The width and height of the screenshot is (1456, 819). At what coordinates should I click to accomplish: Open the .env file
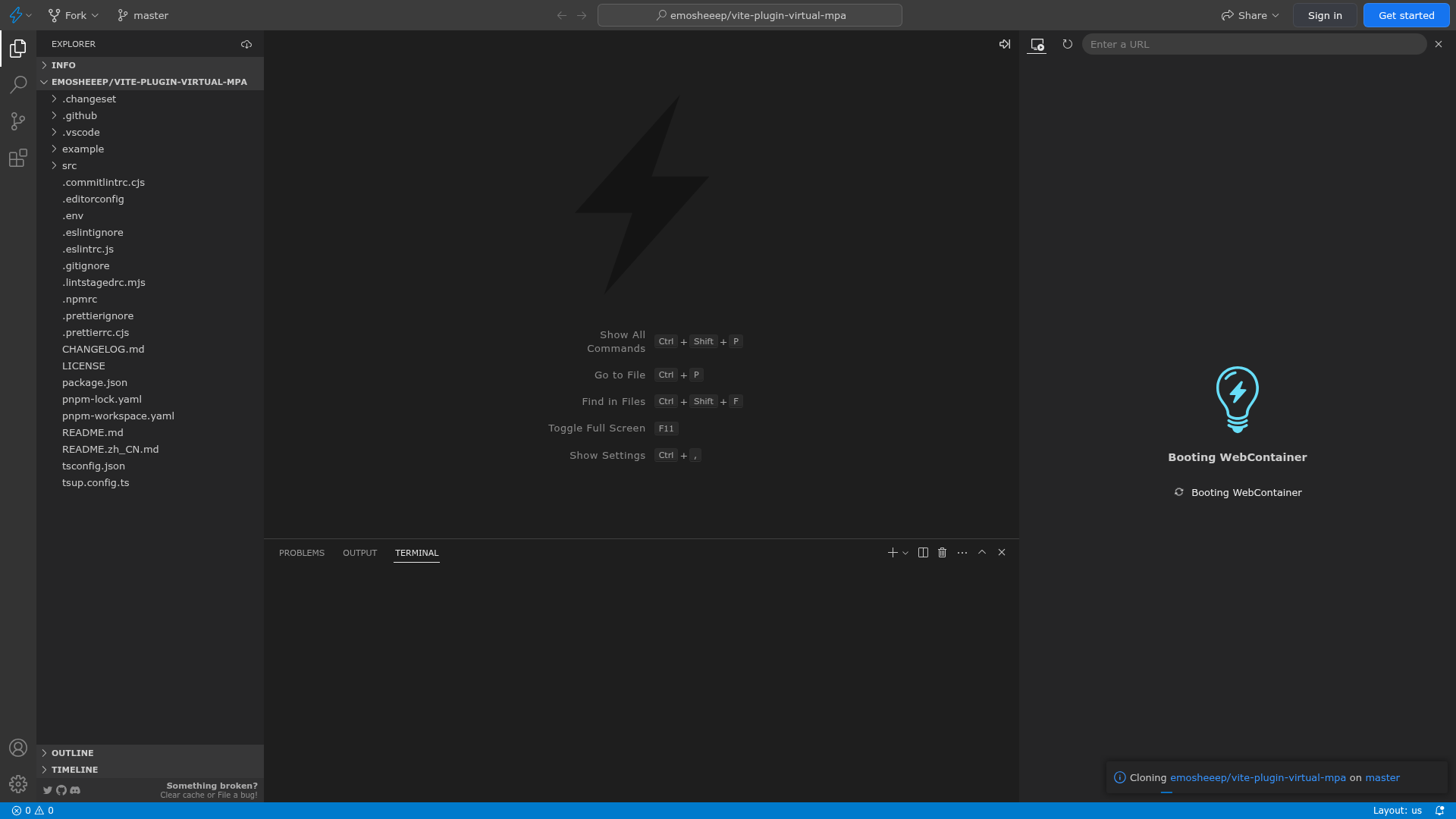(150, 216)
